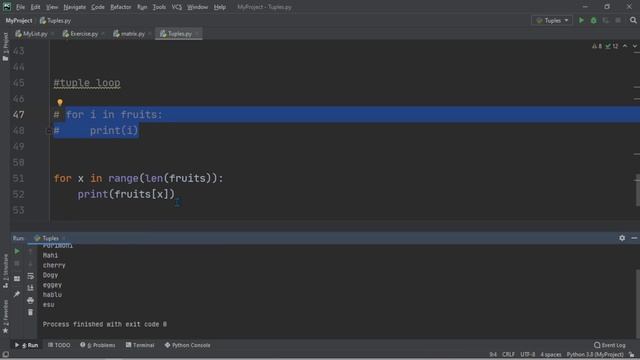Collapse the code fold marker at line 48
Image resolution: width=640 pixels, height=360 pixels.
[49, 131]
